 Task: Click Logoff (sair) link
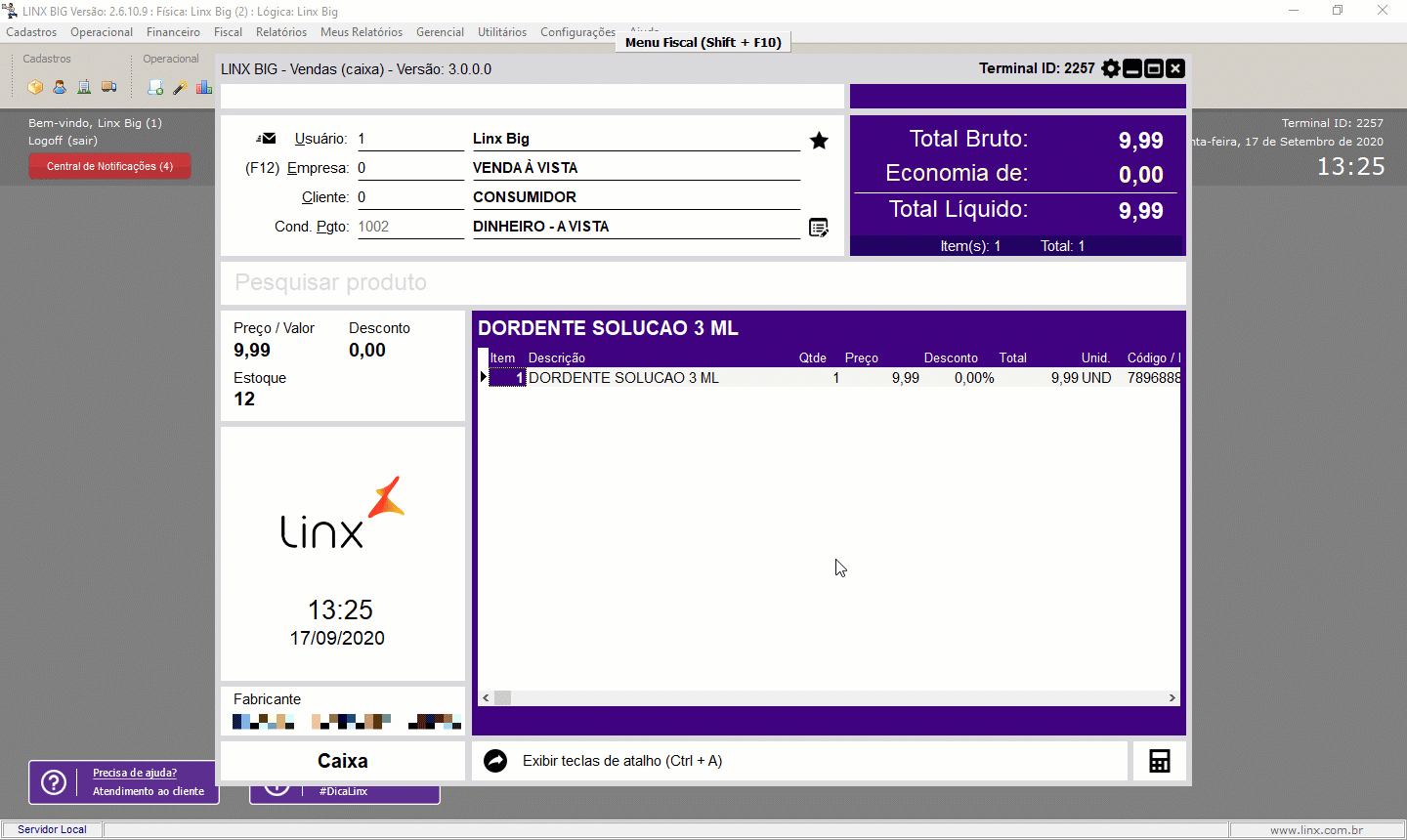63,141
